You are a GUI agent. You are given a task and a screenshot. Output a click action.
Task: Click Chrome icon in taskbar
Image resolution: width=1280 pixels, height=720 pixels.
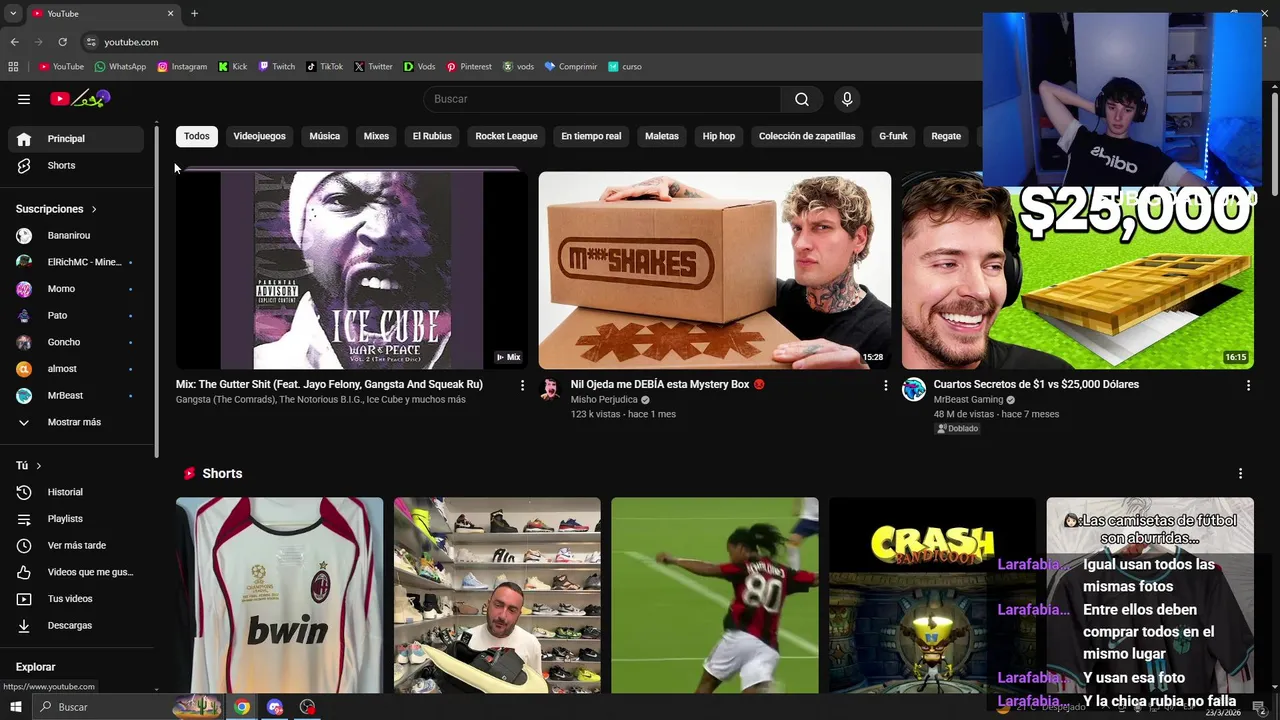click(x=242, y=707)
